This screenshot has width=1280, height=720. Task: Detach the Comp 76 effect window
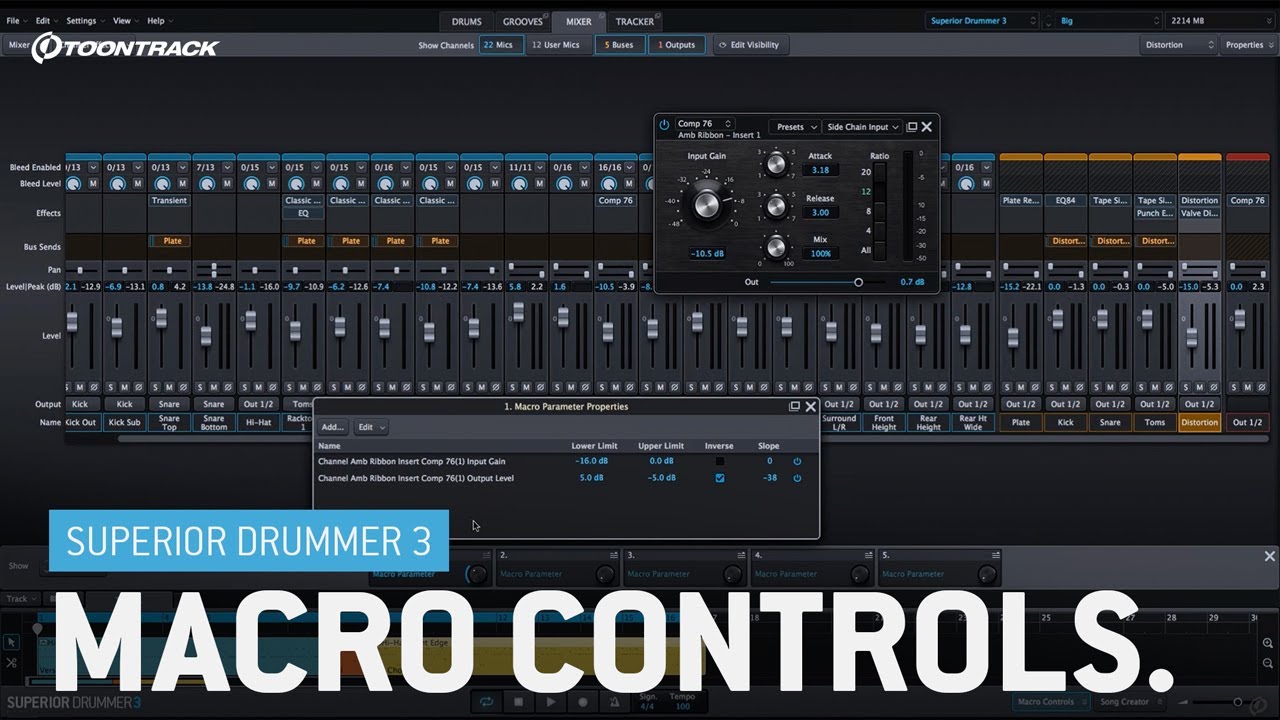coord(911,127)
